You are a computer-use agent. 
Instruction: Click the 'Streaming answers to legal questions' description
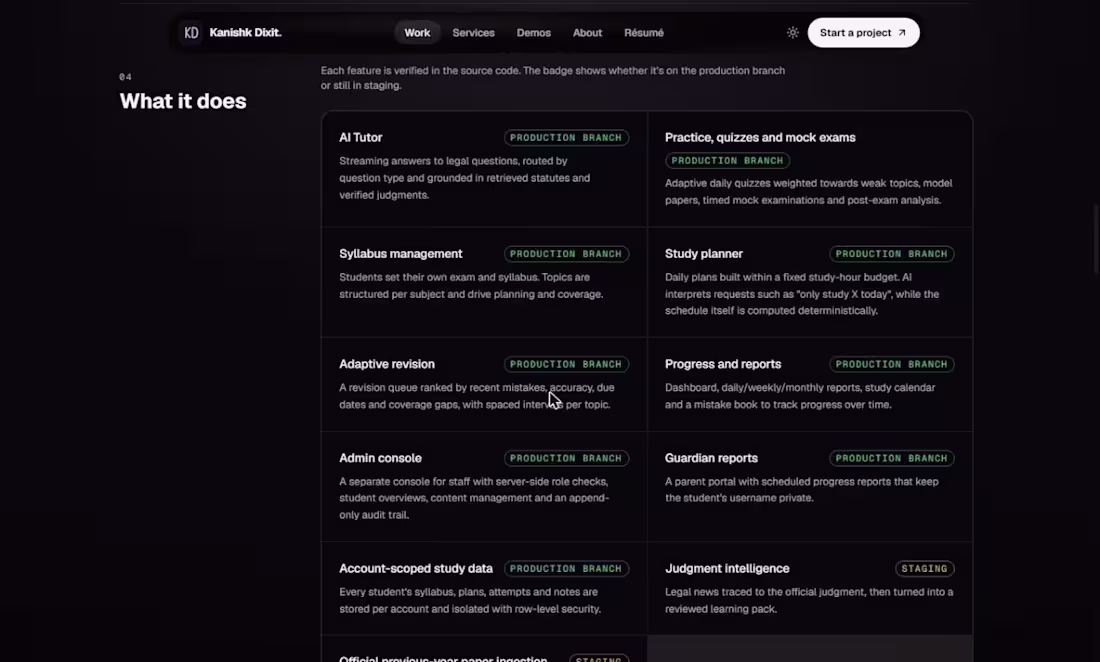(x=464, y=178)
